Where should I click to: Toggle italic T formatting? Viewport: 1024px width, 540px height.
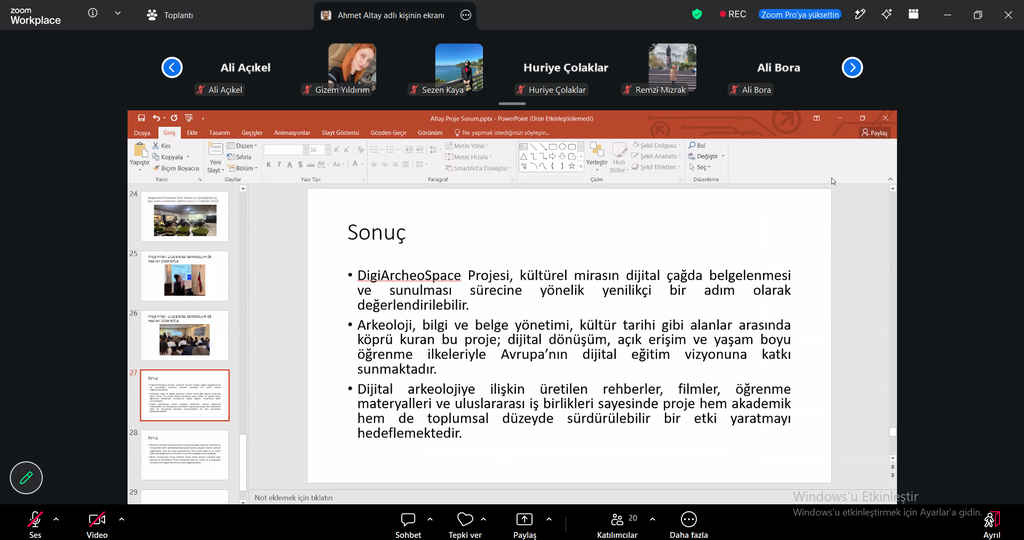pyautogui.click(x=279, y=165)
